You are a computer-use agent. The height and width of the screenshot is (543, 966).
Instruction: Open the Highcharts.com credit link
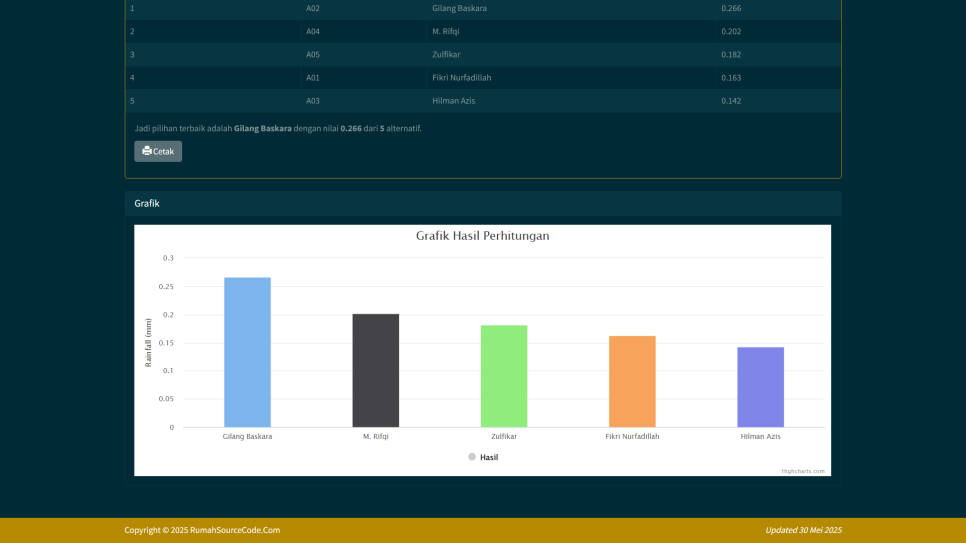(803, 471)
